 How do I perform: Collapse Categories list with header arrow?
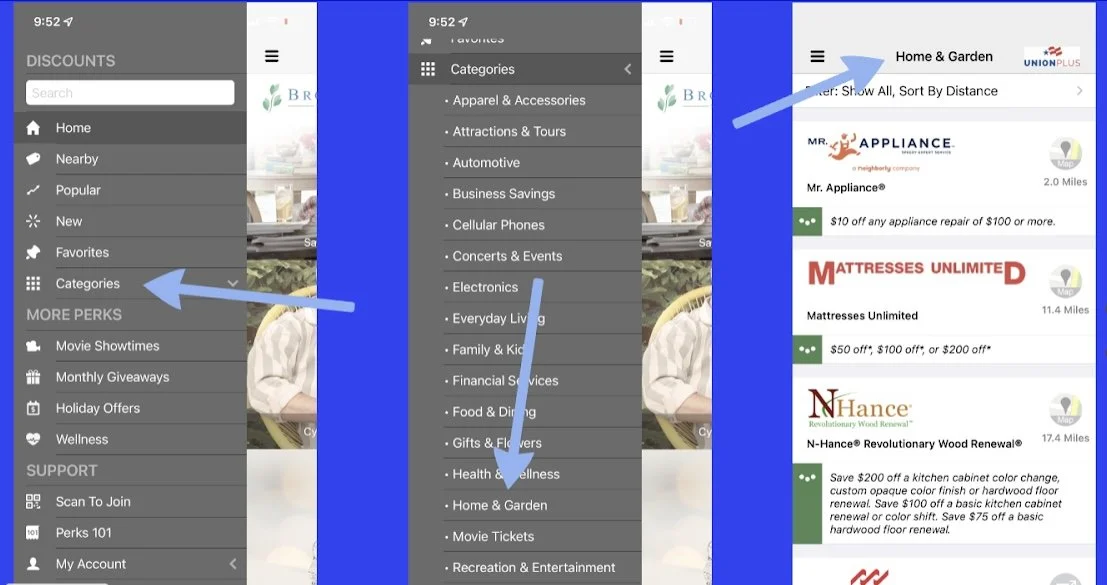pyautogui.click(x=628, y=69)
